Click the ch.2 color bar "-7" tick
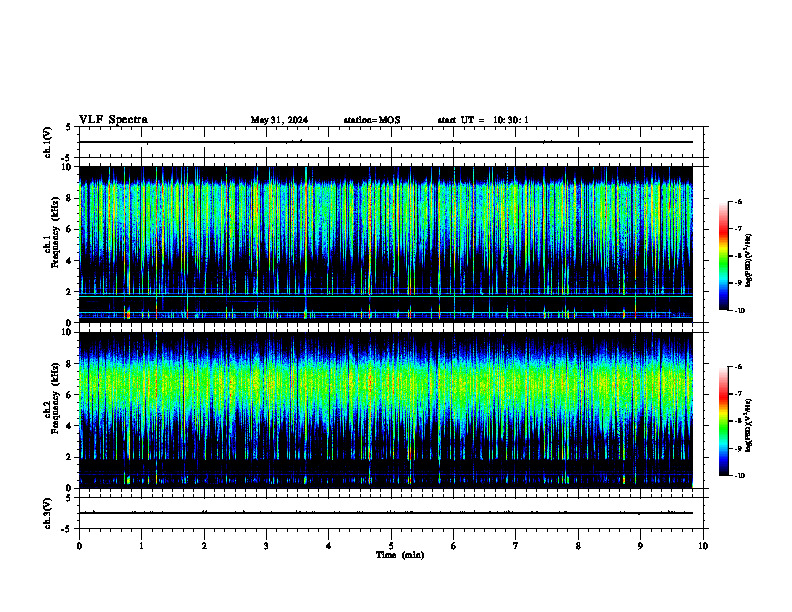This screenshot has height=612, width=792. pos(738,394)
